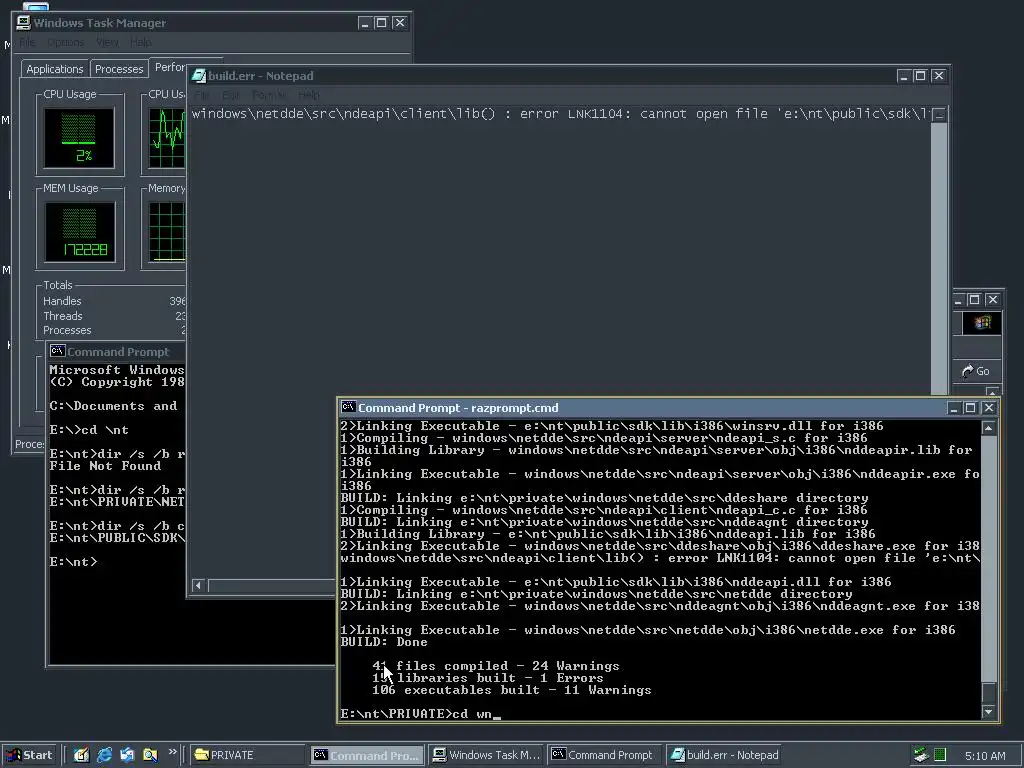This screenshot has width=1024, height=768.
Task: Click the Notepad vertical scrollbar track
Action: coord(939,258)
